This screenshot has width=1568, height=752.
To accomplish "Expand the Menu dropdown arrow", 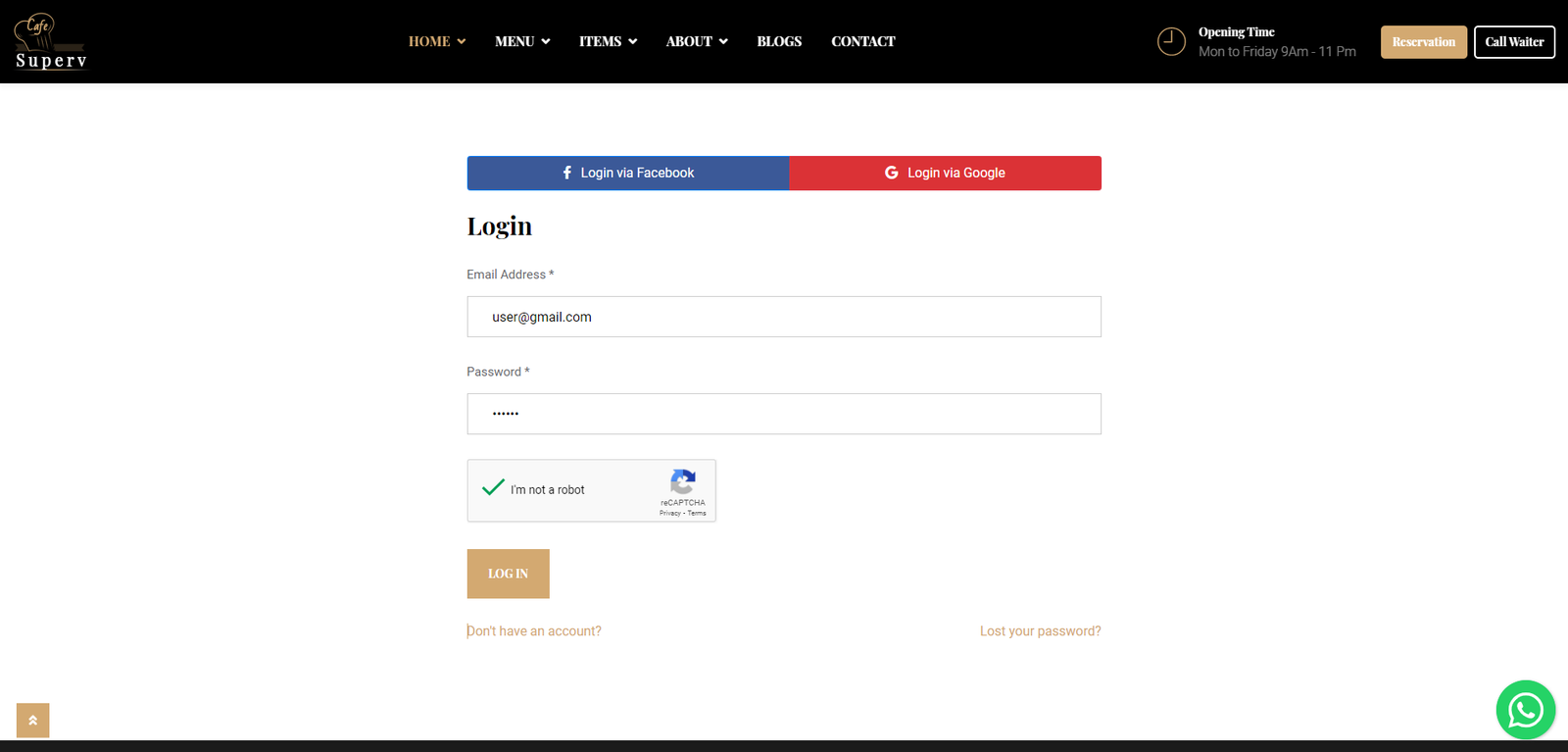I will [x=546, y=42].
